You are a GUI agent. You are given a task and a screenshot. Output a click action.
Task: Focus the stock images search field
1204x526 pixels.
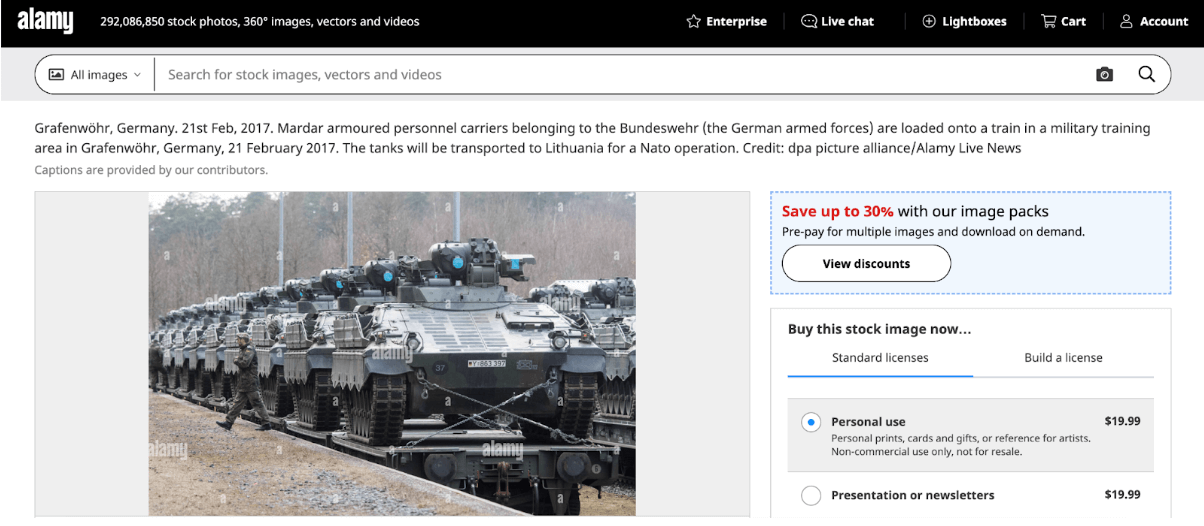(620, 75)
